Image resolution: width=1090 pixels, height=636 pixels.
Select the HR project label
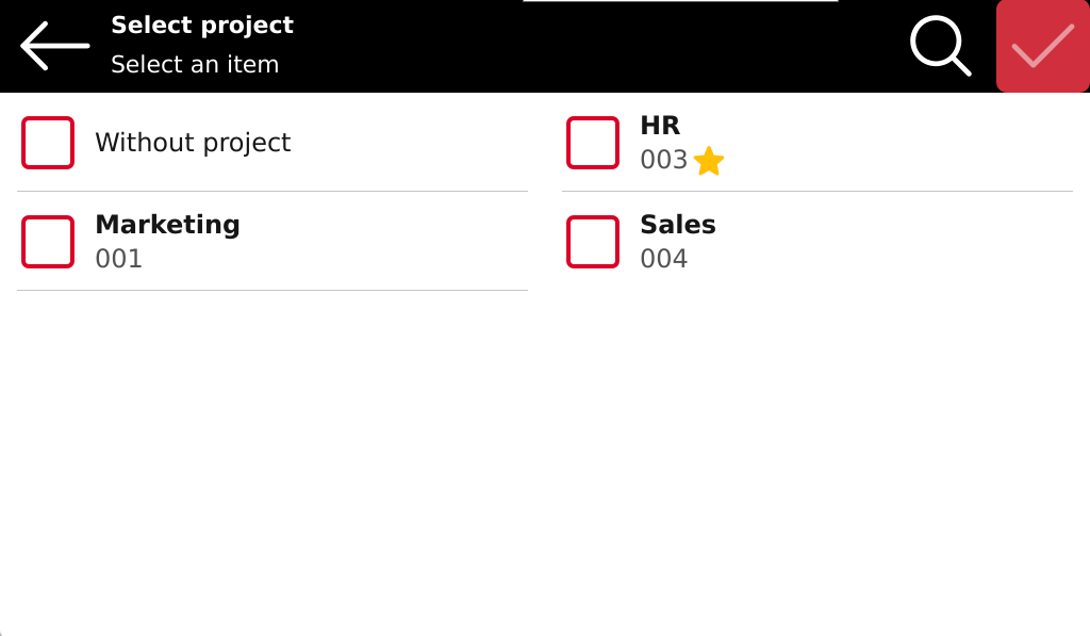pos(660,125)
